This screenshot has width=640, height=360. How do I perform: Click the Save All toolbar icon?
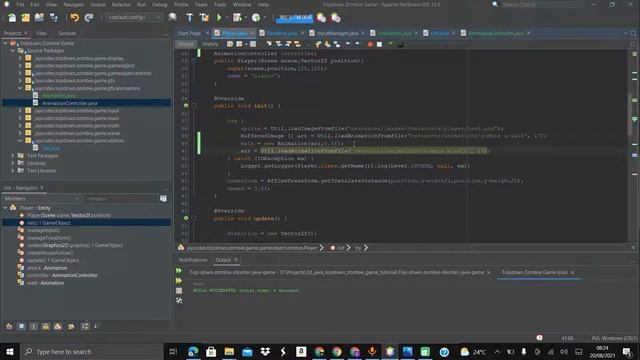[53, 18]
